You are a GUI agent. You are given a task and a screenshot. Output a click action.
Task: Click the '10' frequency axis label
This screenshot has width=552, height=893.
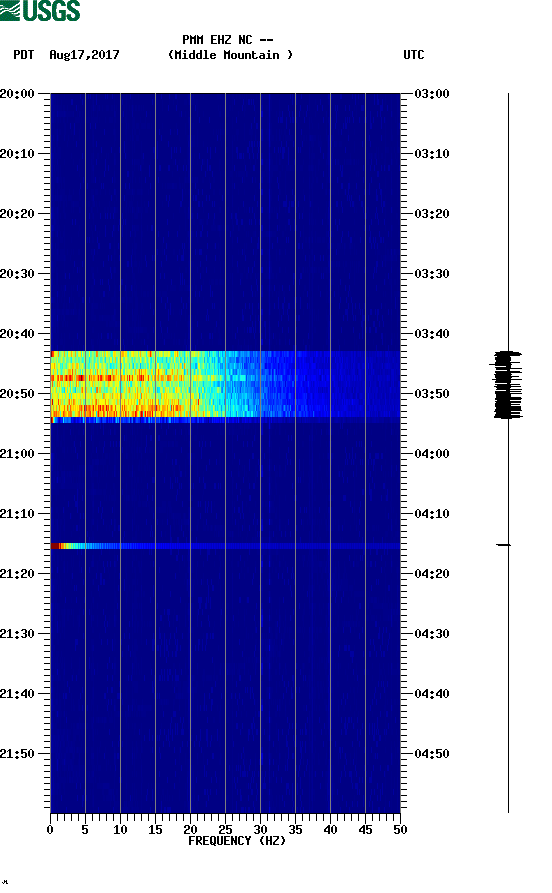(120, 830)
